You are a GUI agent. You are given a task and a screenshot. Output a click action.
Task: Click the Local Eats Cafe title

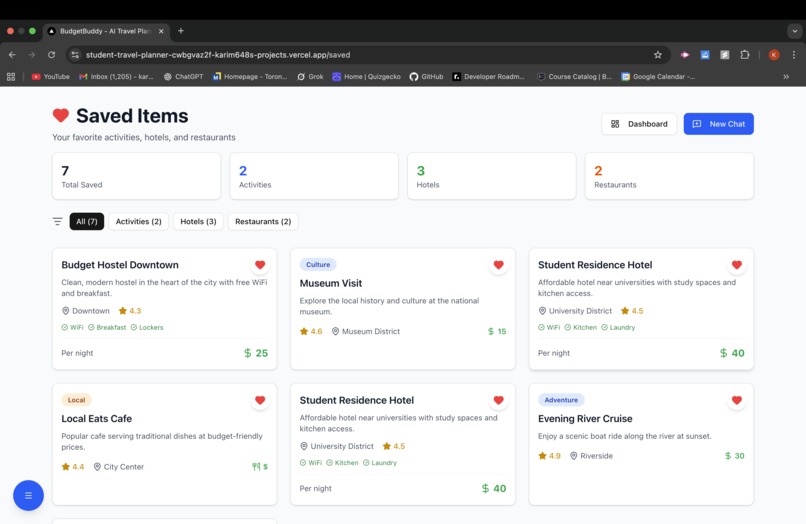click(x=97, y=419)
